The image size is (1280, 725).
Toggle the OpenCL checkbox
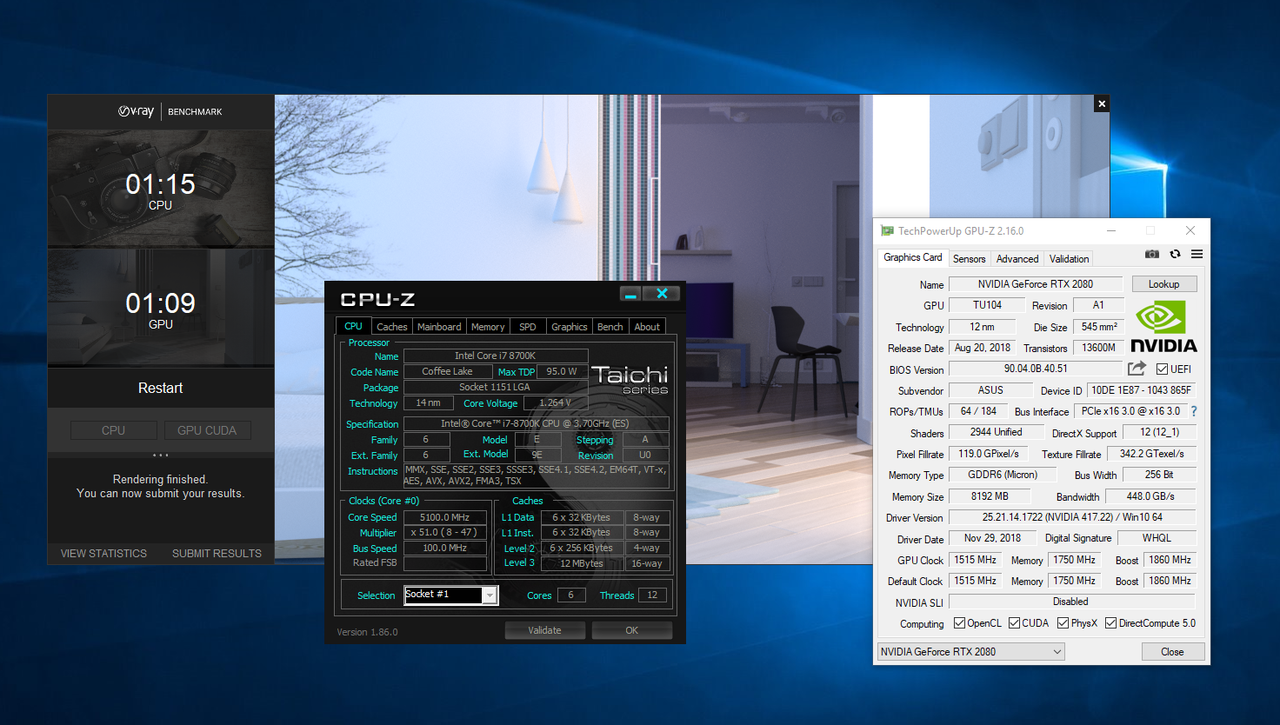(x=959, y=623)
